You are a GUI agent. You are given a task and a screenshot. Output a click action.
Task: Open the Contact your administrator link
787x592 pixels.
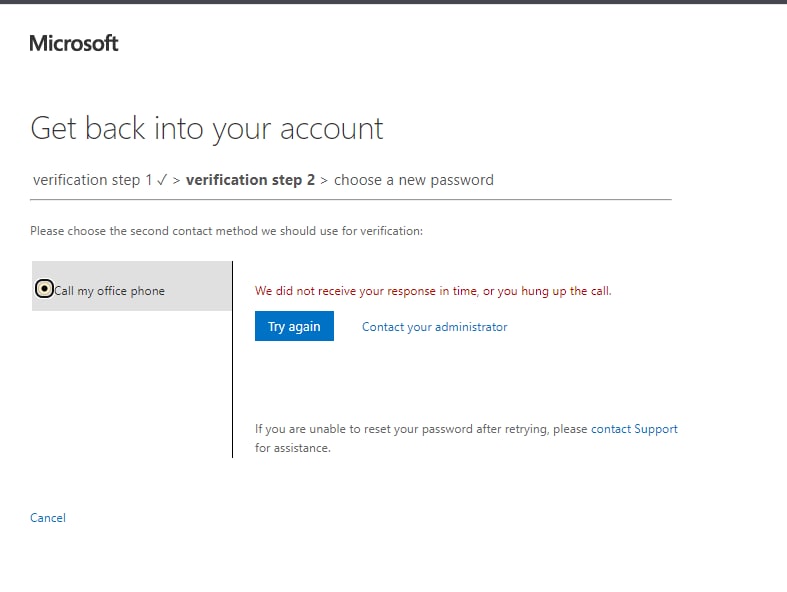click(435, 327)
